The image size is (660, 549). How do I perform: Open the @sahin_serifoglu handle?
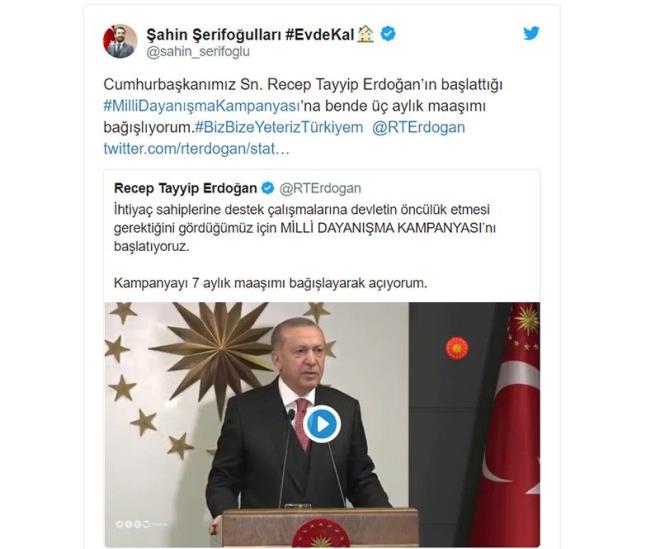pyautogui.click(x=198, y=51)
